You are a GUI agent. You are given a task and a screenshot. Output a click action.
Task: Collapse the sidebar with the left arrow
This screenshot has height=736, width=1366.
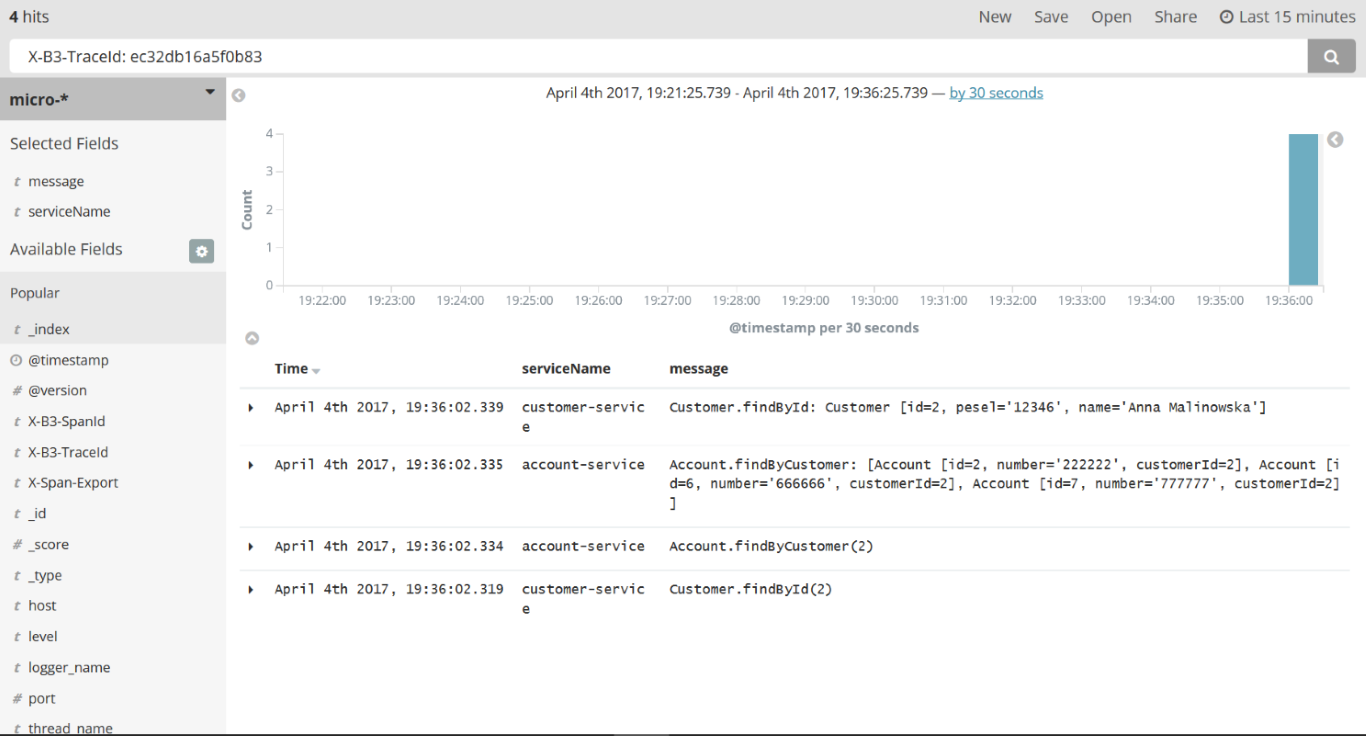238,96
